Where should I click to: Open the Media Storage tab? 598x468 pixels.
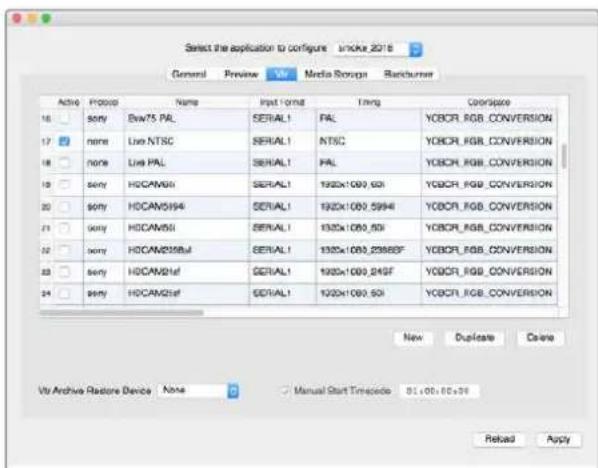click(336, 74)
